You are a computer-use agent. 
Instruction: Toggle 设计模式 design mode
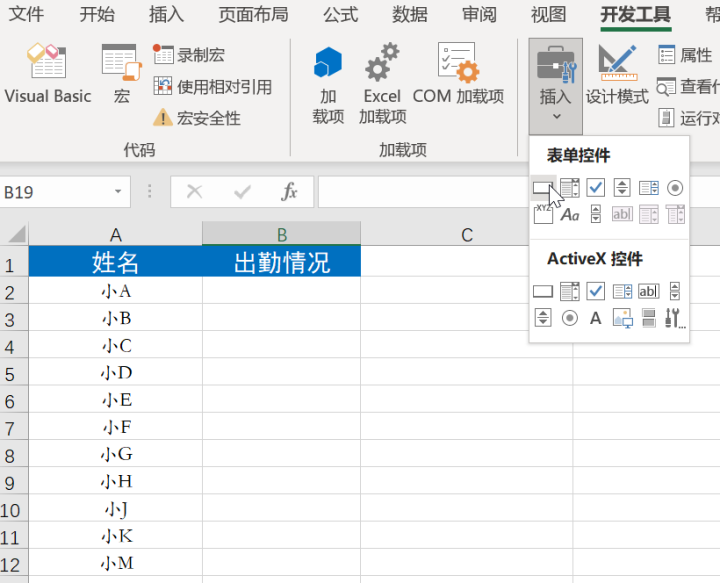[617, 74]
